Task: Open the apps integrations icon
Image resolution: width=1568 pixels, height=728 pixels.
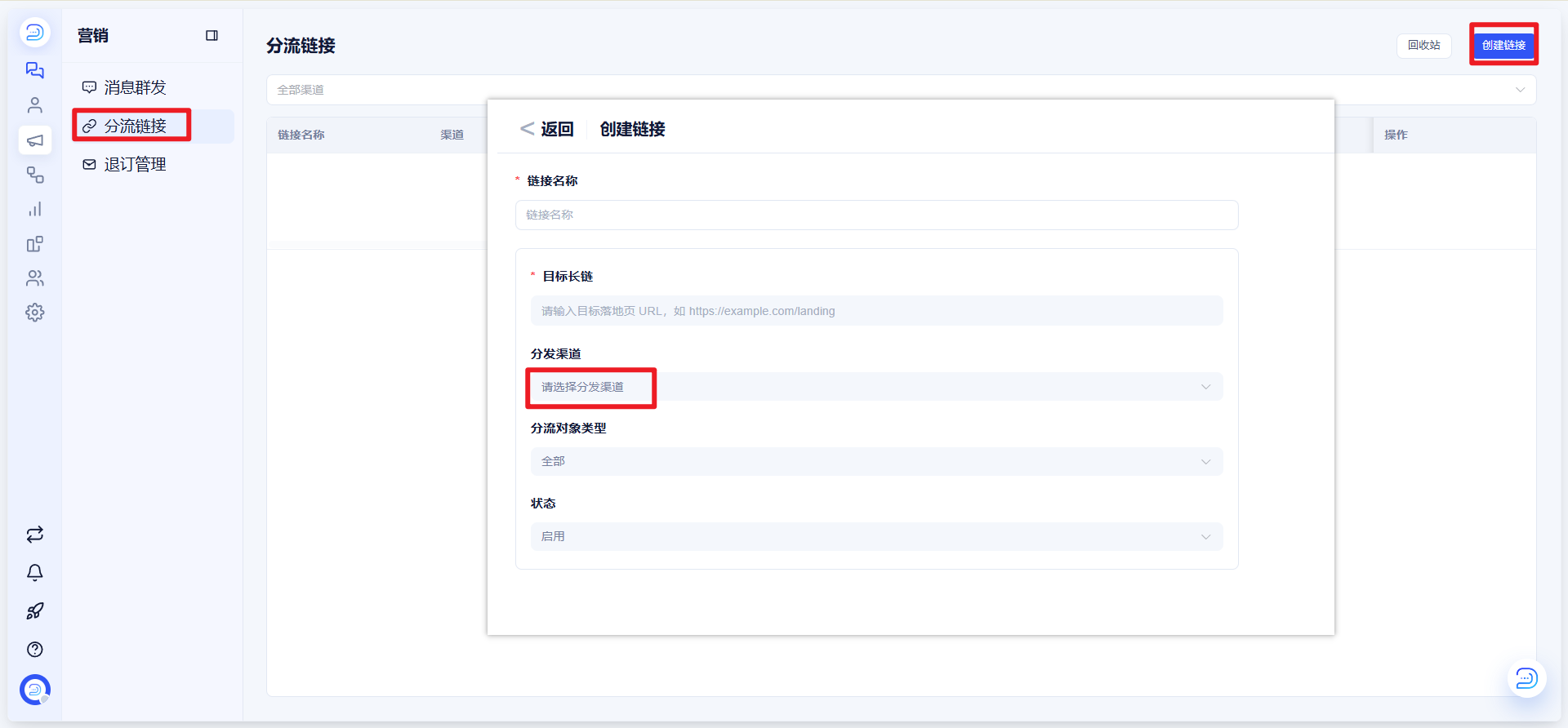Action: pos(34,244)
